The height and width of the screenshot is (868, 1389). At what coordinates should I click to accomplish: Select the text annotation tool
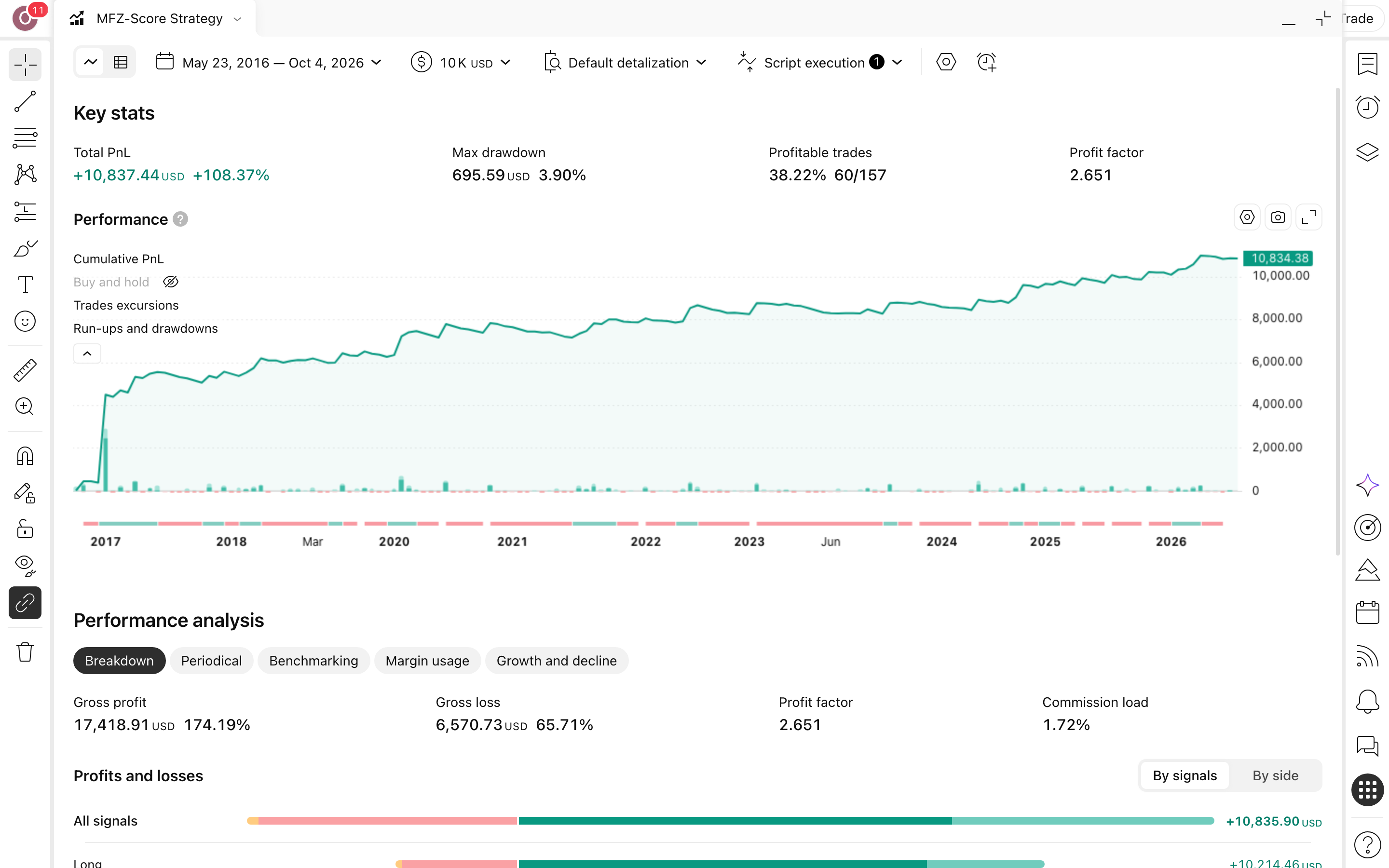(x=25, y=285)
